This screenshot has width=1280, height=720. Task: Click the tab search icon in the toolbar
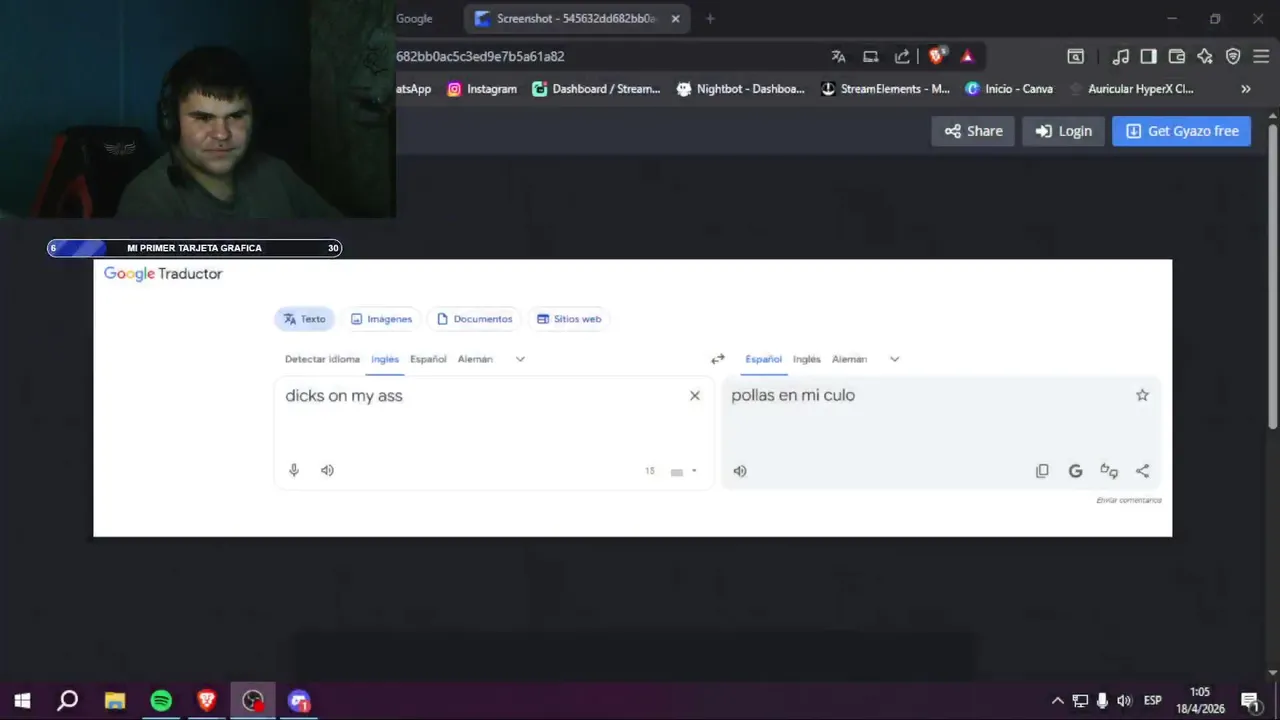1075,56
